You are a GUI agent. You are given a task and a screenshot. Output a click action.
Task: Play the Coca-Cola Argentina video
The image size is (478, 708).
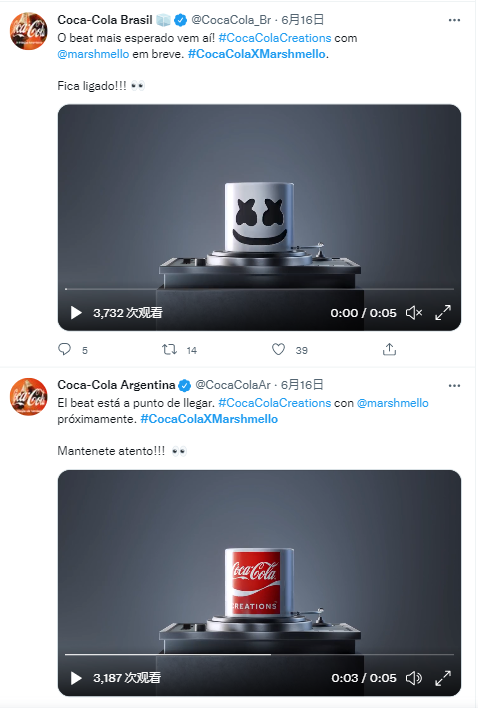click(76, 678)
